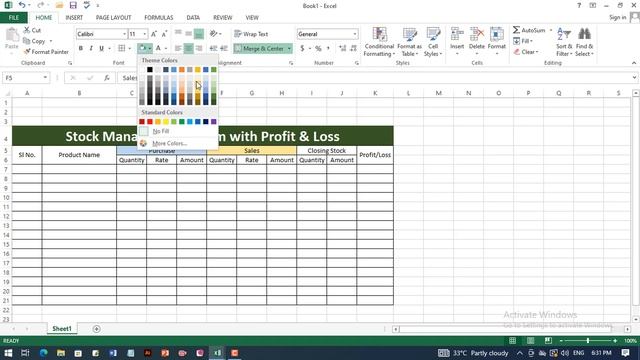Image resolution: width=640 pixels, height=360 pixels.
Task: Open Sort & Filter dropdown
Action: pyautogui.click(x=564, y=42)
